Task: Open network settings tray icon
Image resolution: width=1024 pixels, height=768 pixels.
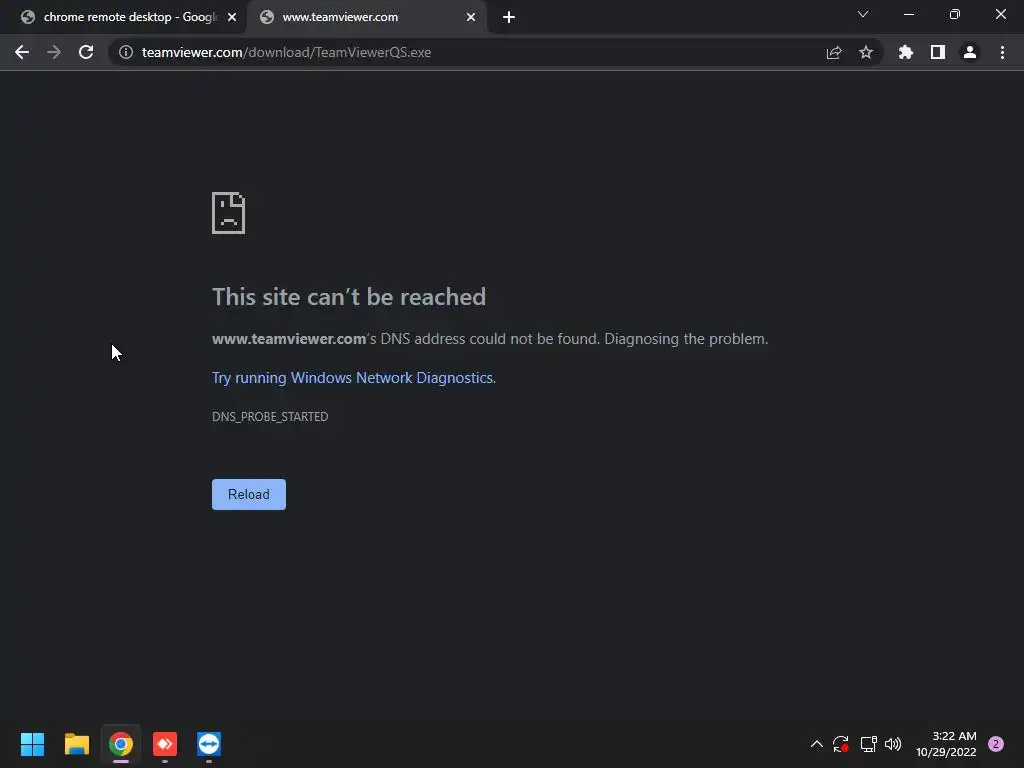Action: 868,744
